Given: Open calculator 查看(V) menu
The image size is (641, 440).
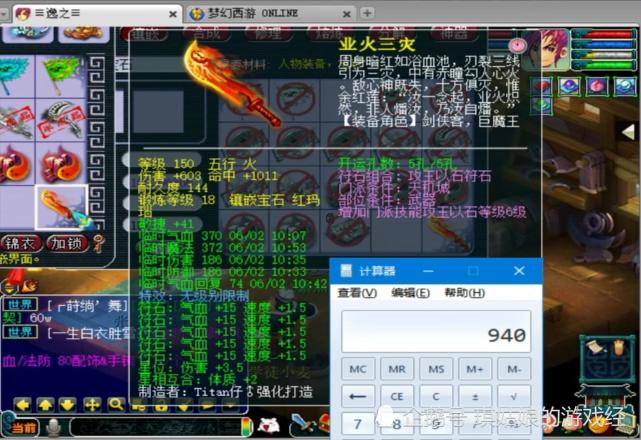Looking at the screenshot, I should click(x=357, y=293).
